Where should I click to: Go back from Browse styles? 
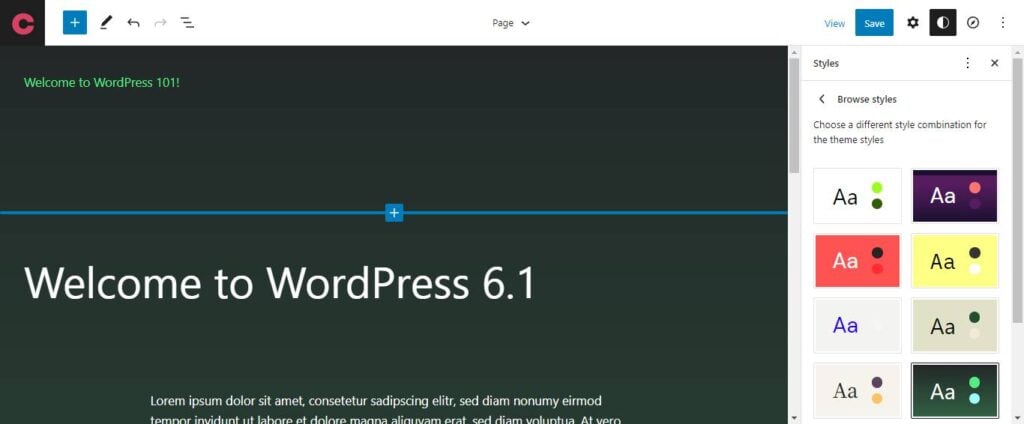(822, 99)
